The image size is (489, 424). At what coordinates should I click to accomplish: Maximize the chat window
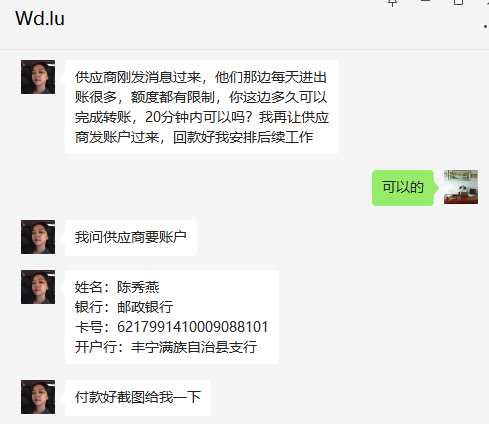(x=459, y=2)
